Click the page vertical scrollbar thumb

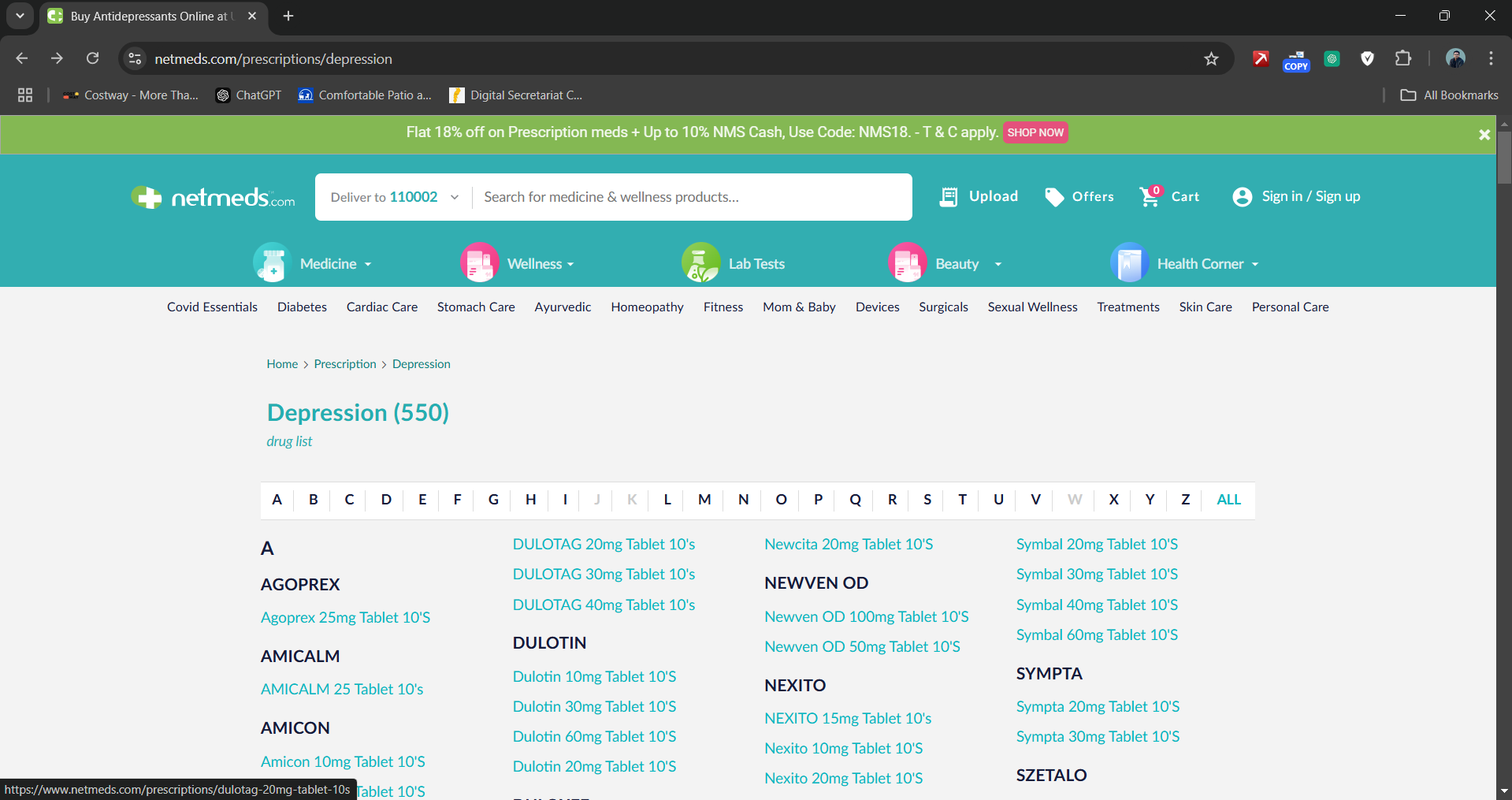(x=1504, y=158)
